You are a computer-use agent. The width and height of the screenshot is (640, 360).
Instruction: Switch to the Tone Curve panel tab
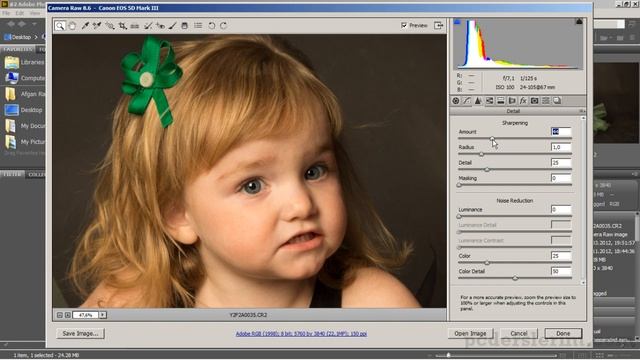(467, 100)
